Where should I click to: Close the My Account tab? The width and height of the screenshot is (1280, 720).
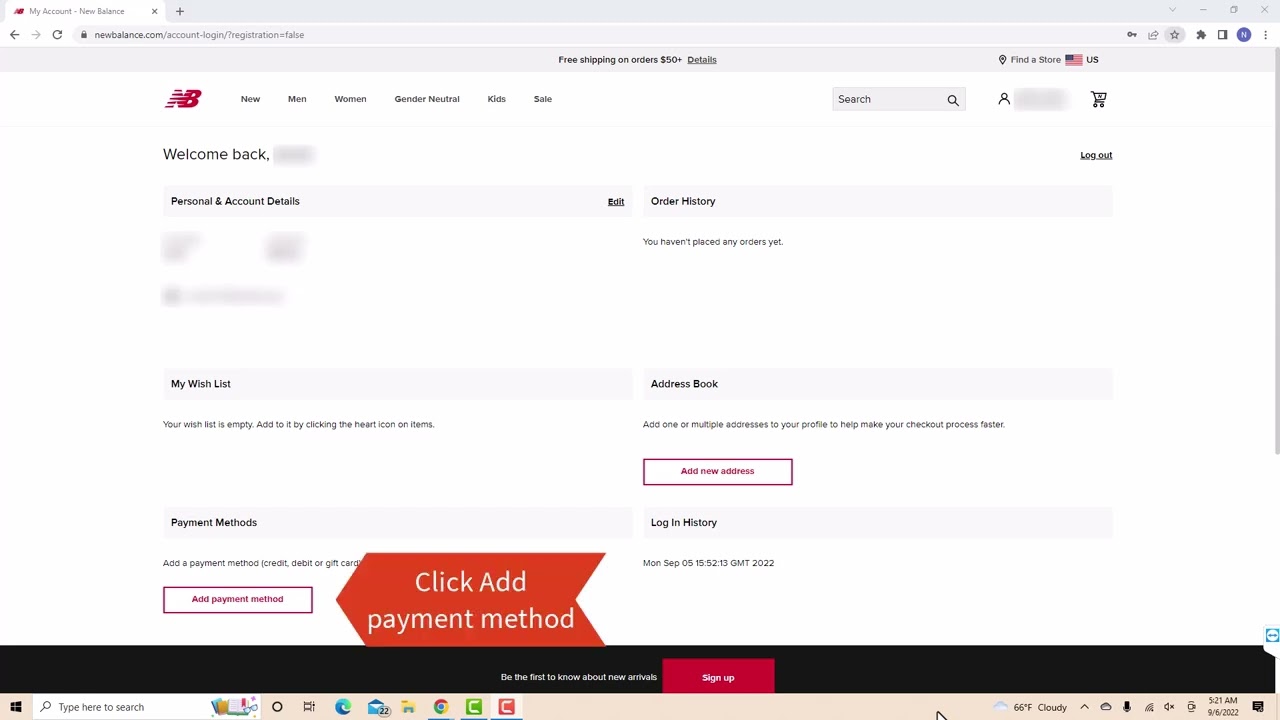154,11
